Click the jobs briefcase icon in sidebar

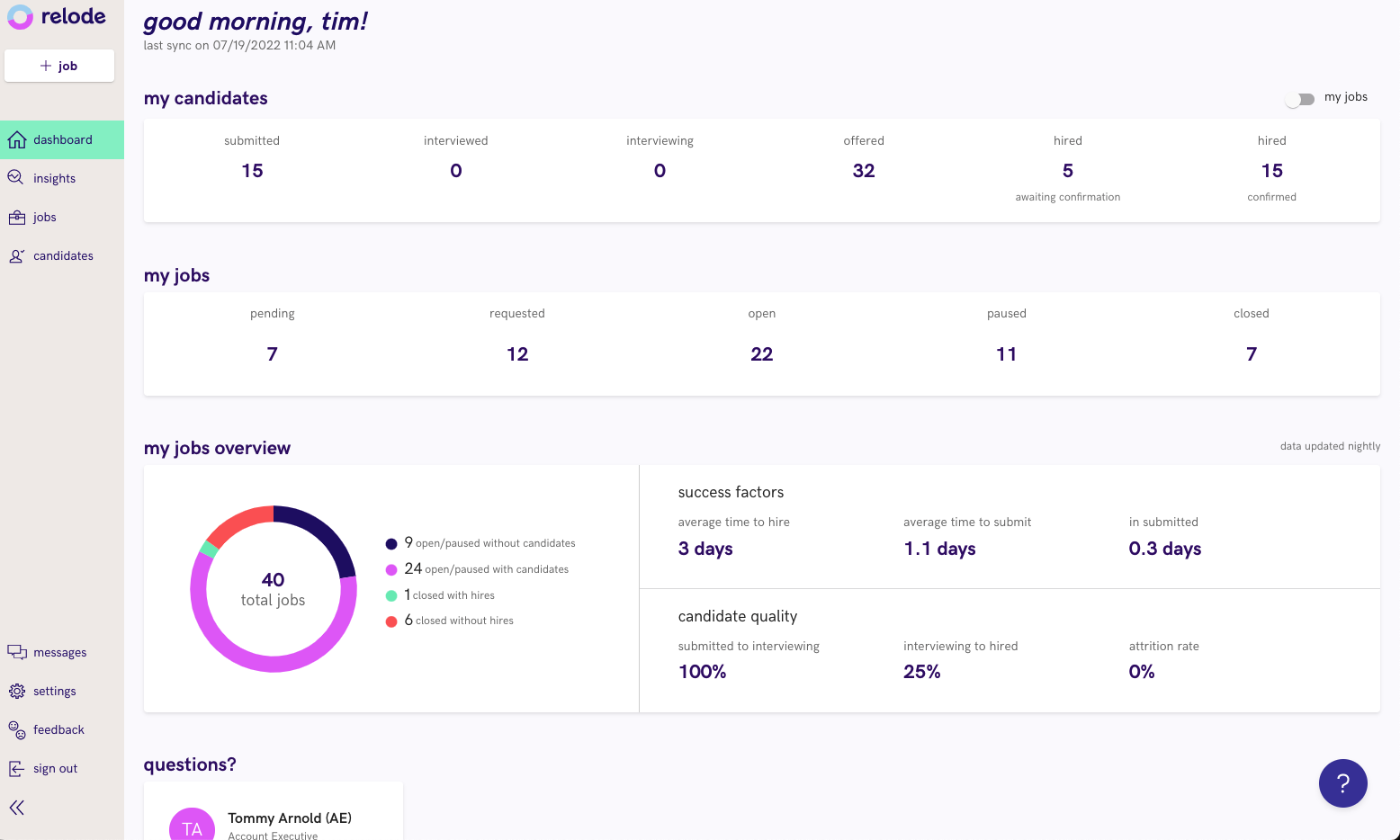16,217
